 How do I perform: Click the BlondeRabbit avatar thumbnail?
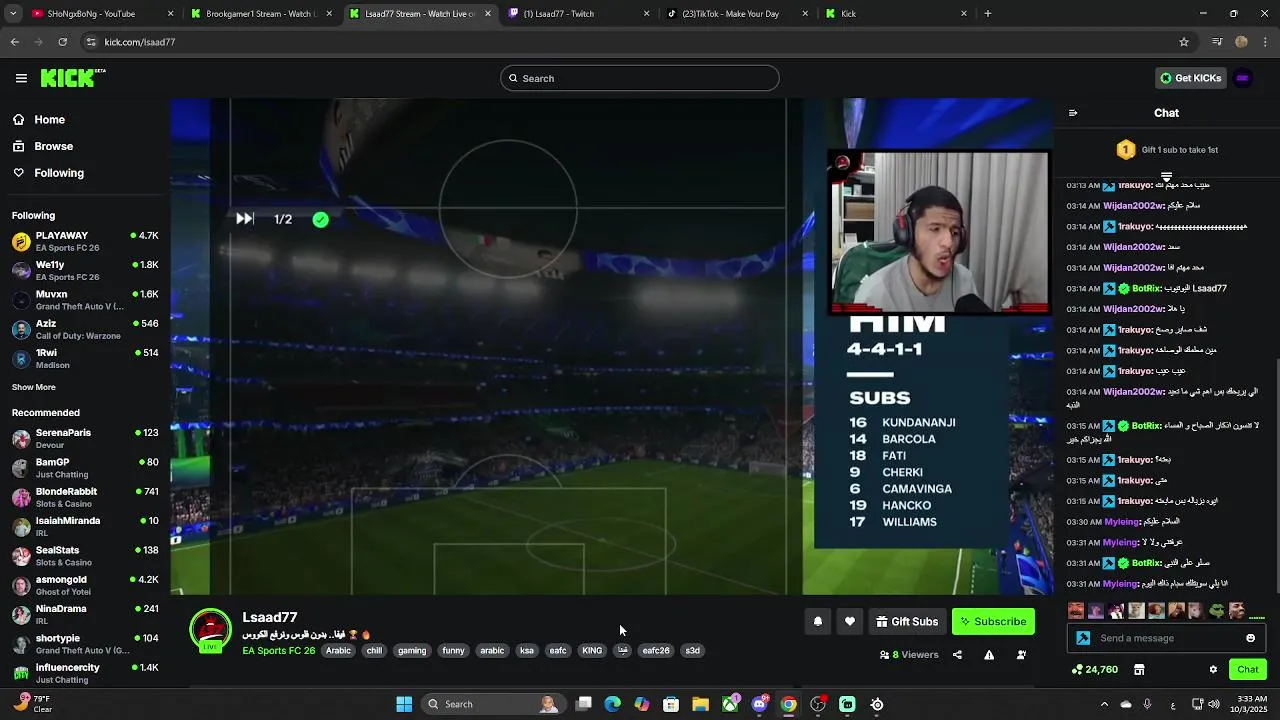click(21, 497)
